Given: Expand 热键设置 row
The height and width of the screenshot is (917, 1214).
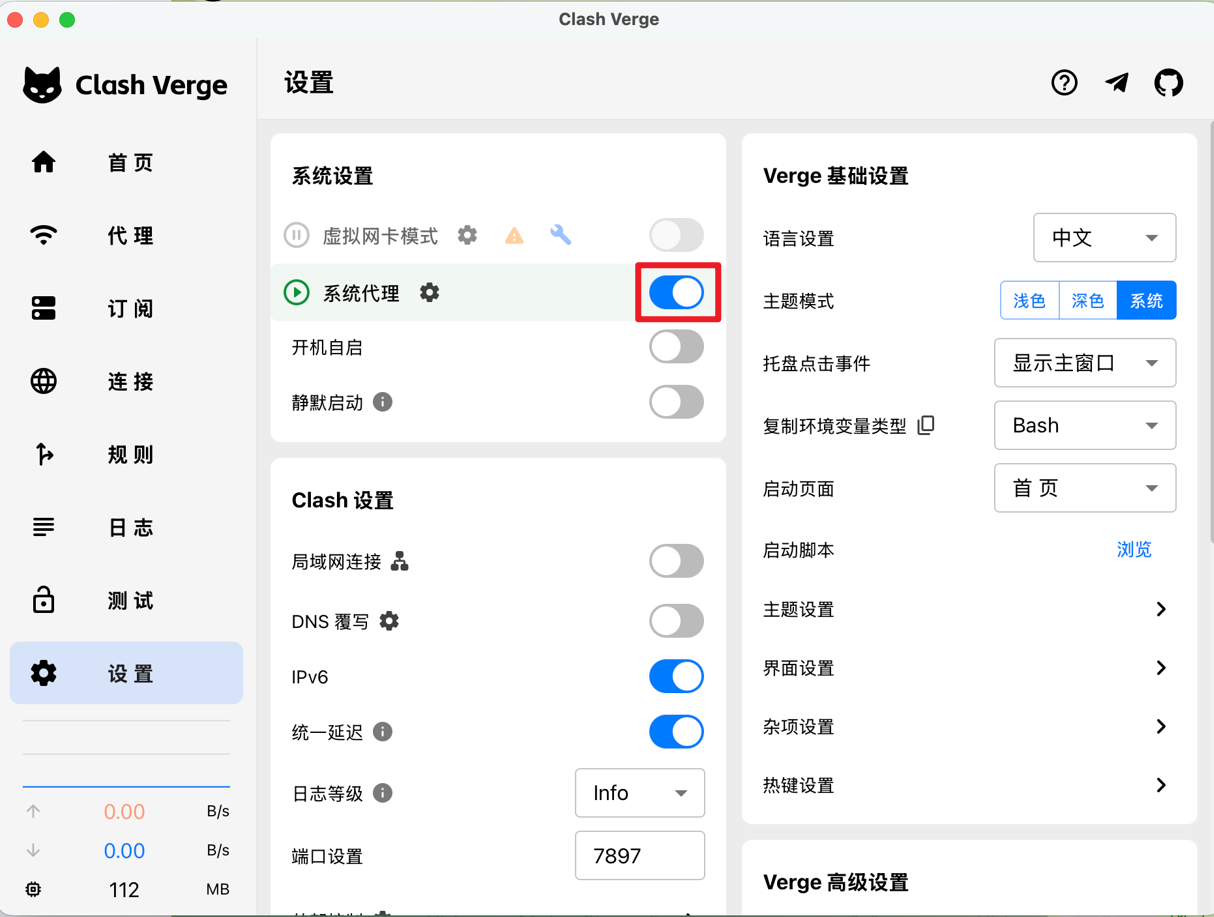Looking at the screenshot, I should coord(969,786).
